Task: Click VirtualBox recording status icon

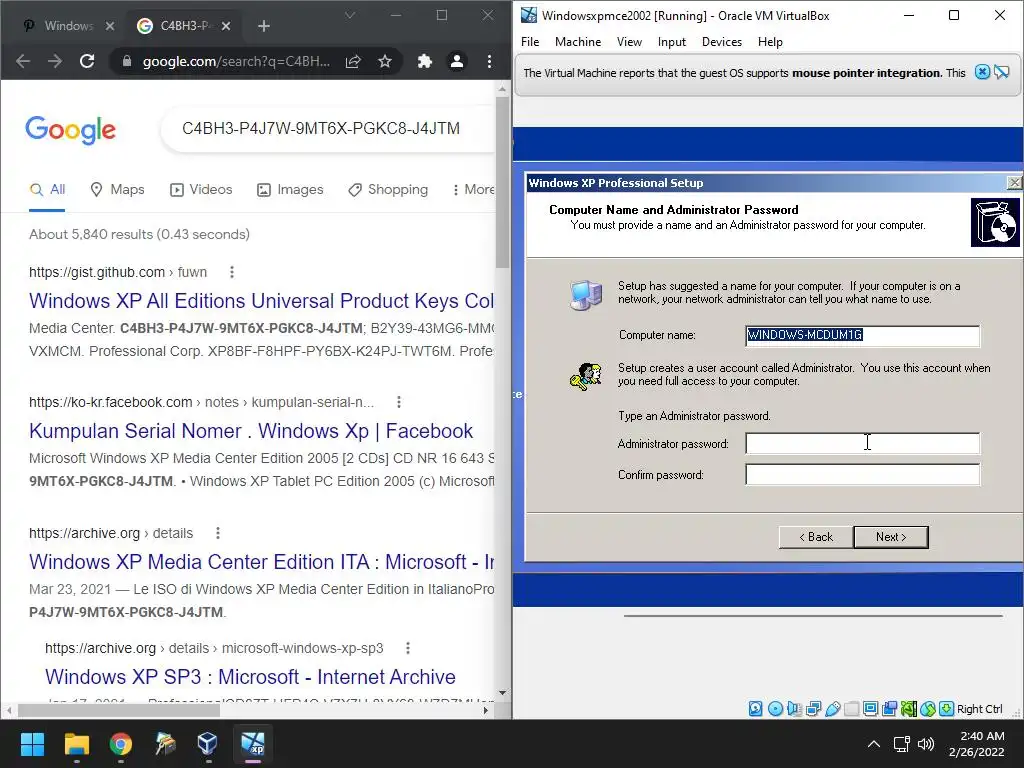Action: click(x=889, y=709)
